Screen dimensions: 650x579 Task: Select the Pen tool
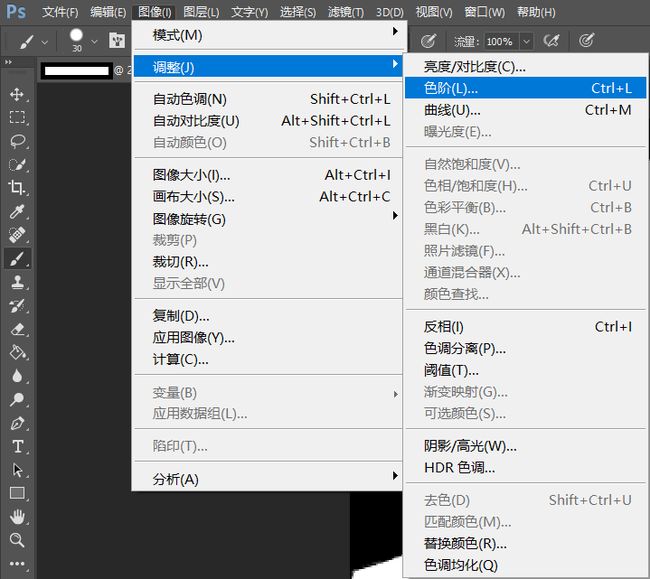click(x=17, y=423)
